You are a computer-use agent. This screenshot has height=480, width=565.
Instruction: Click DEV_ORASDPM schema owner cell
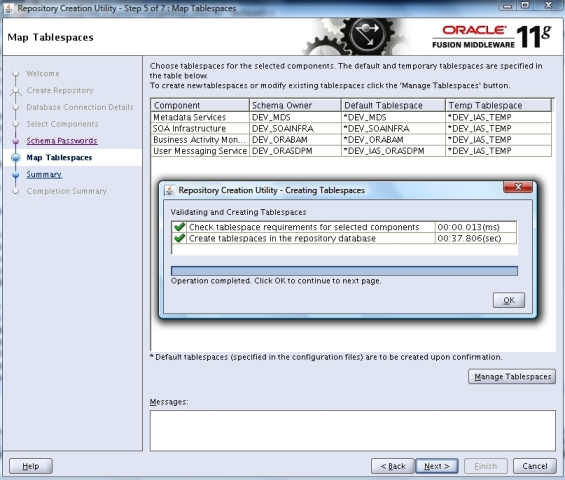[295, 151]
